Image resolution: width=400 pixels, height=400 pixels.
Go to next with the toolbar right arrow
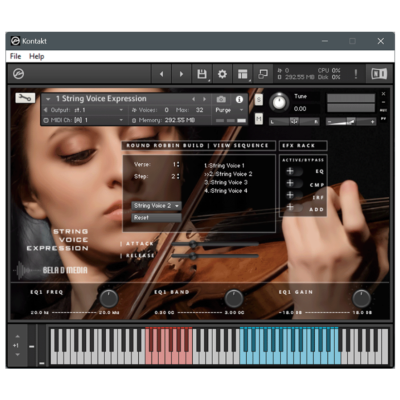point(181,74)
